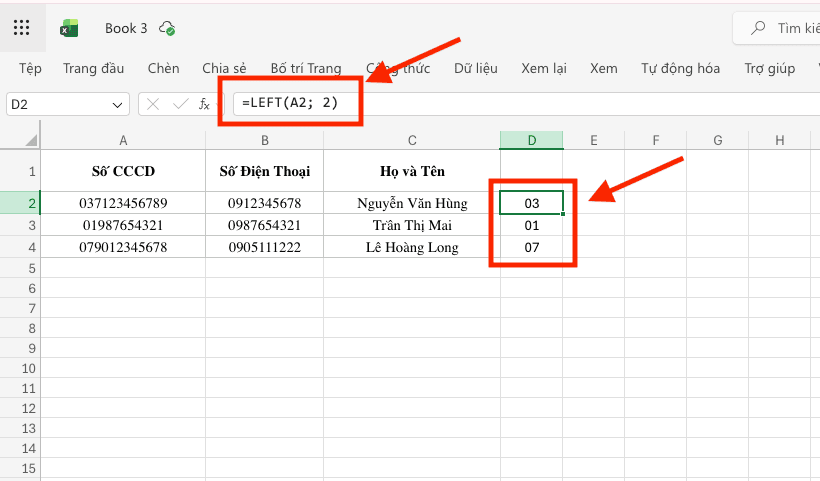The height and width of the screenshot is (481, 820).
Task: Open the Tệp menu
Action: pyautogui.click(x=30, y=68)
